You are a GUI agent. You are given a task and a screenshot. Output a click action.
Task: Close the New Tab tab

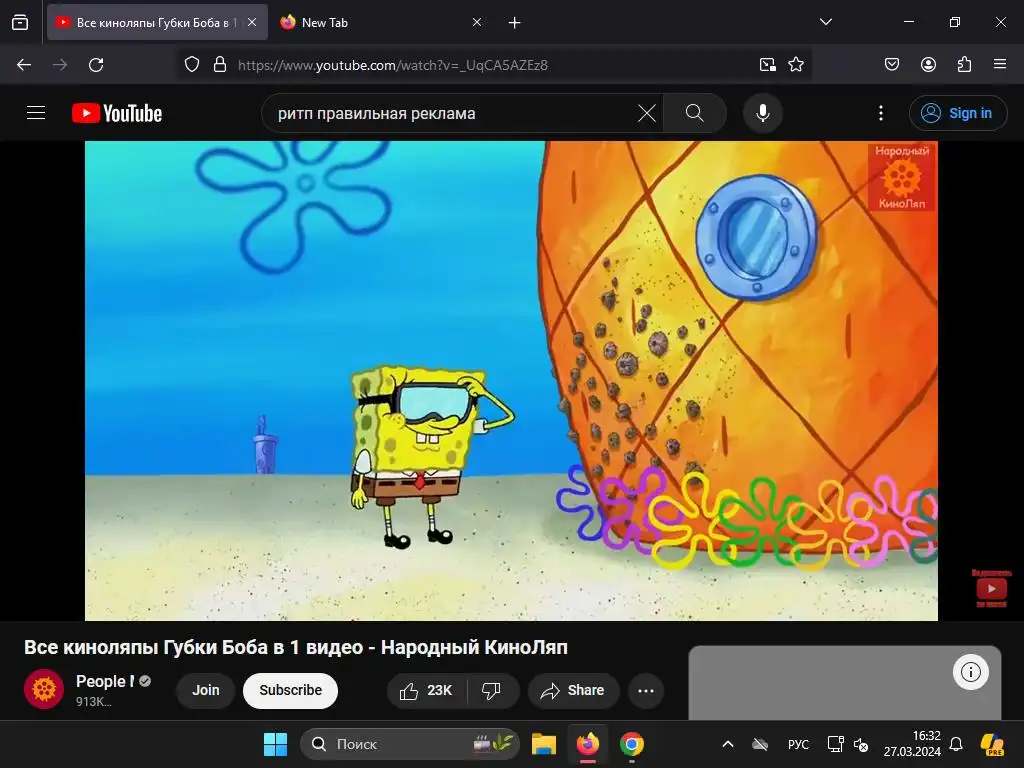pos(477,23)
